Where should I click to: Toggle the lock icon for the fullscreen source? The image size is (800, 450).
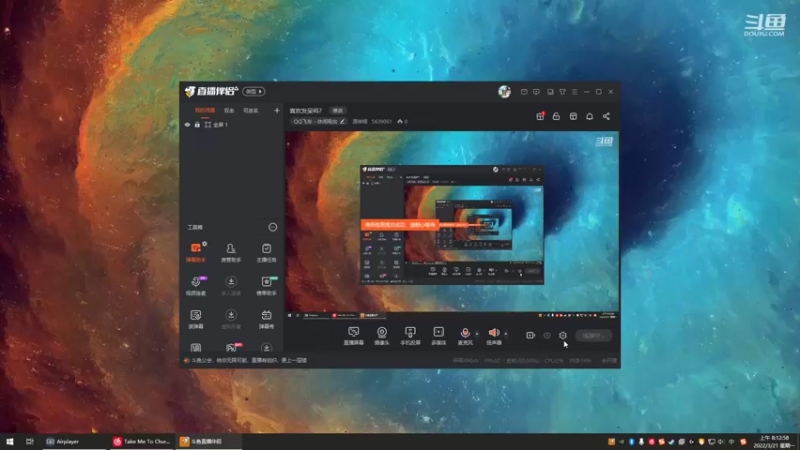[197, 124]
